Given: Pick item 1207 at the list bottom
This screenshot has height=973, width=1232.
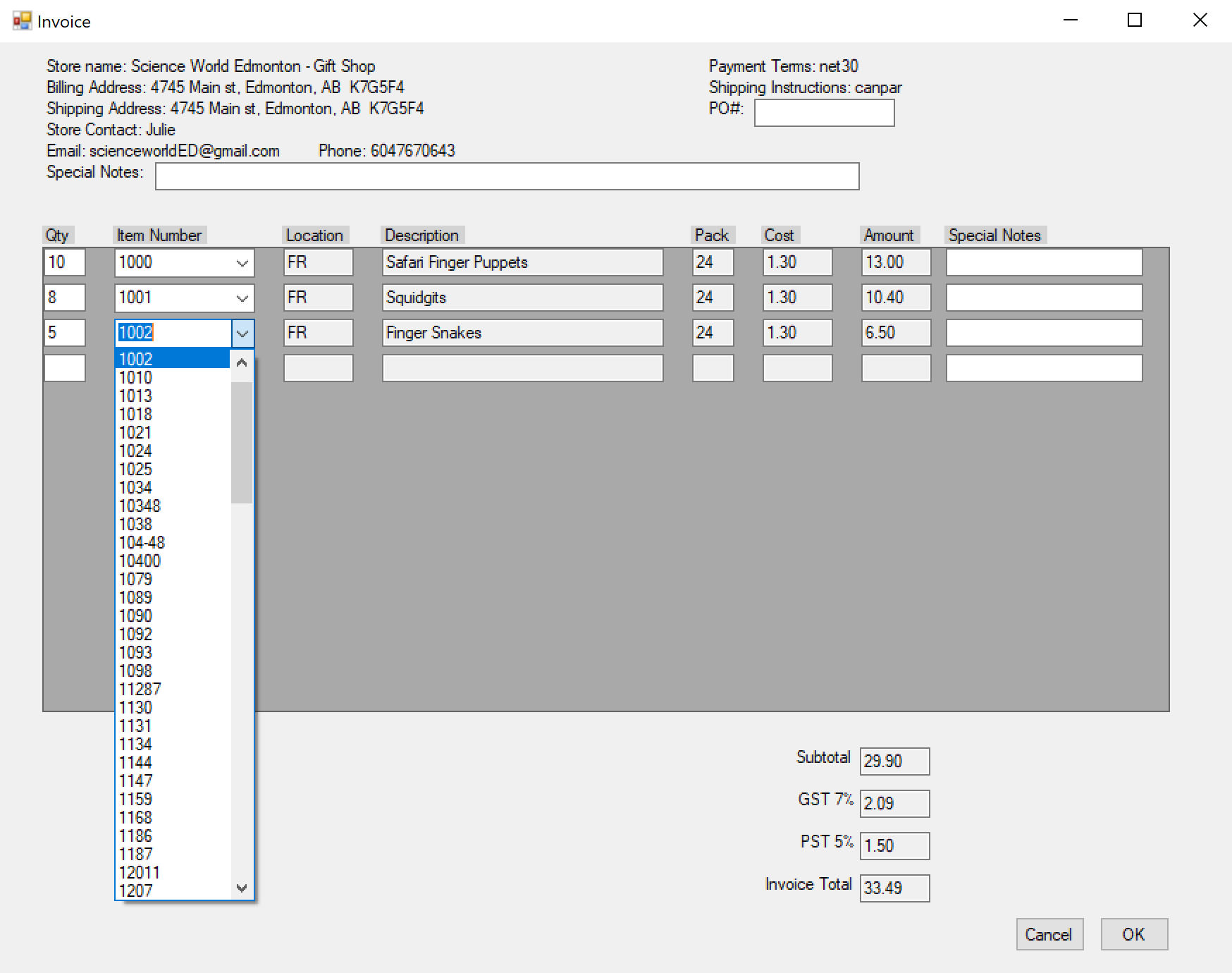Looking at the screenshot, I should (173, 891).
